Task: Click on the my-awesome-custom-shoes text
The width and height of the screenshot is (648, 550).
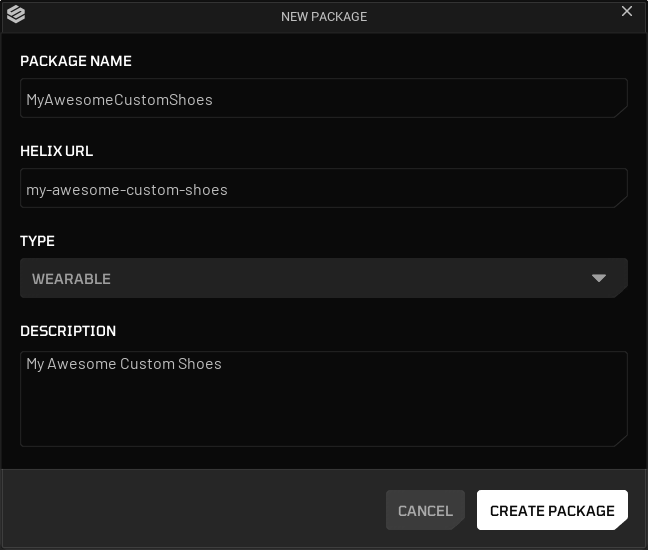Action: pos(127,190)
